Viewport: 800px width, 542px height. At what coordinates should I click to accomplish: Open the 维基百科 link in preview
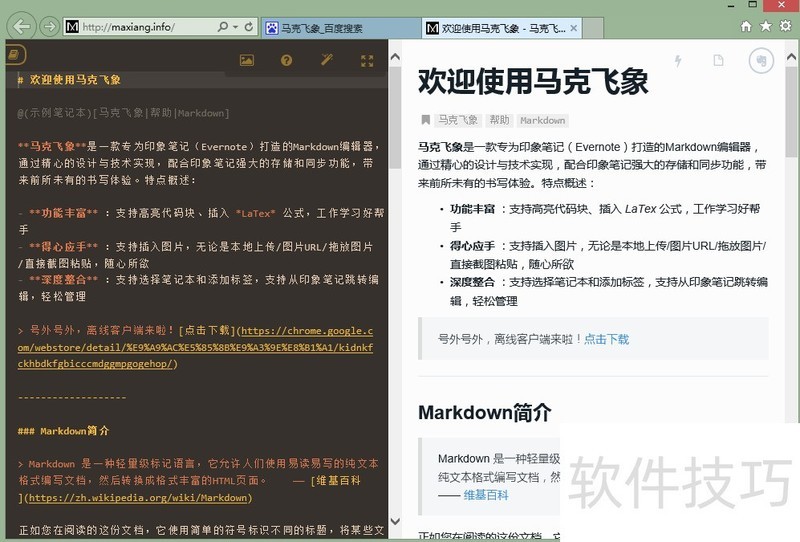click(x=486, y=495)
